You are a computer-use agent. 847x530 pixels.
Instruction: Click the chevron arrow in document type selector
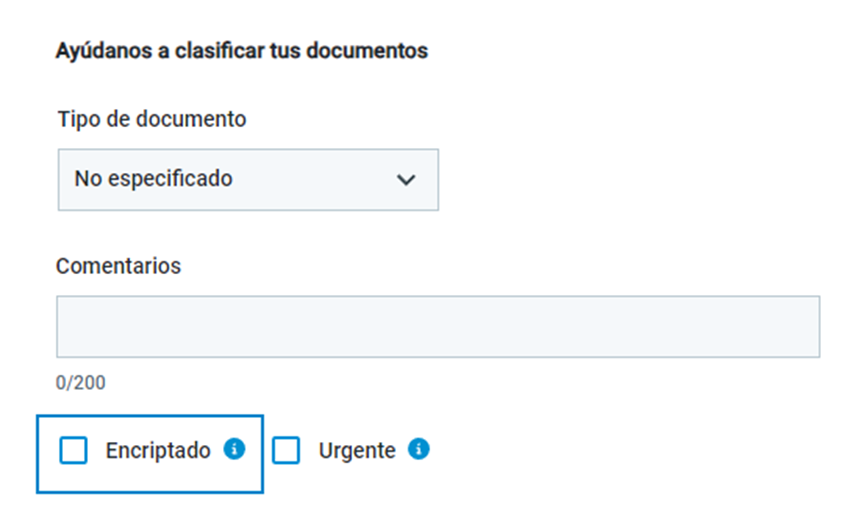pyautogui.click(x=406, y=180)
